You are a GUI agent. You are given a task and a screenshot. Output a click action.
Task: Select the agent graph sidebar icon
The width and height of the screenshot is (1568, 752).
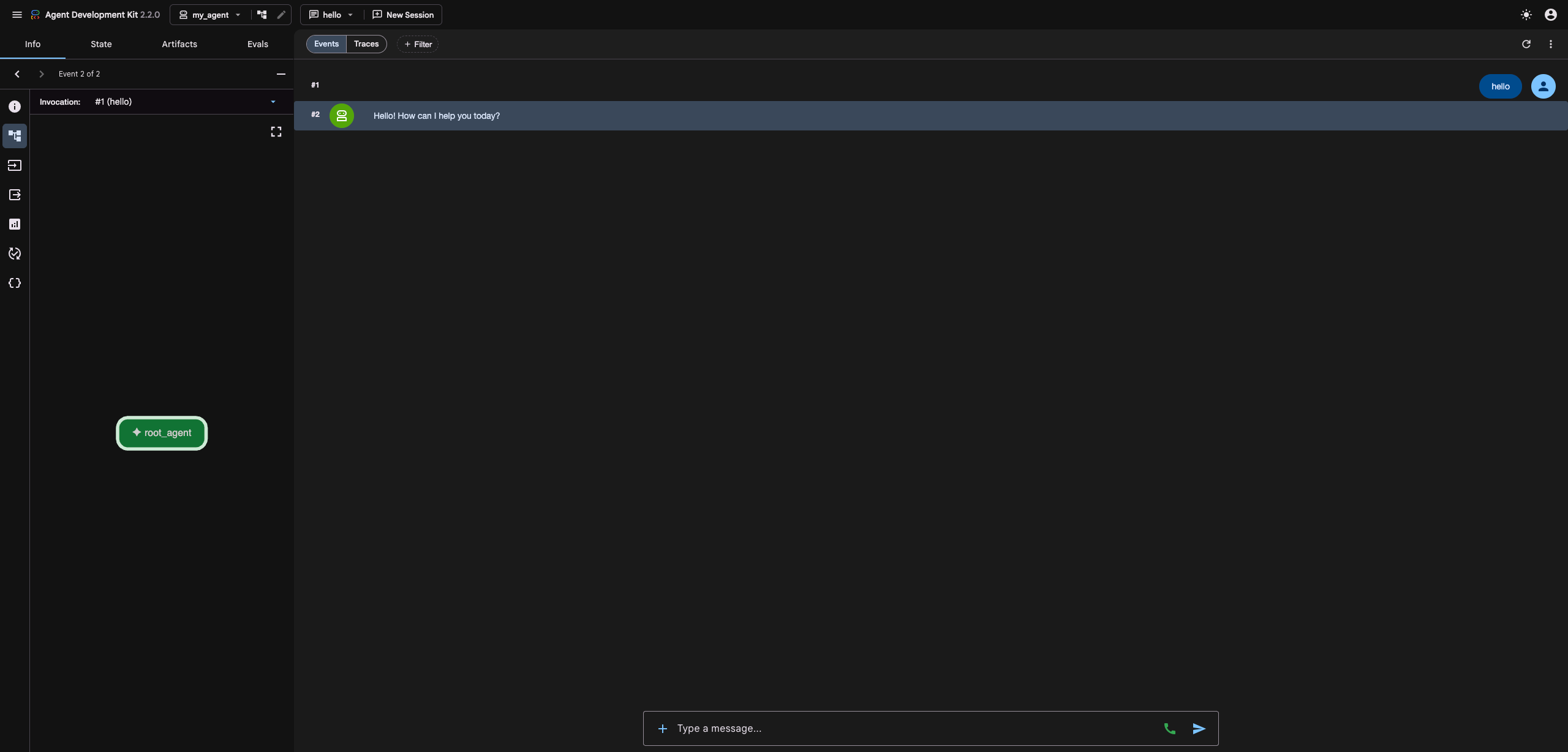pyautogui.click(x=15, y=136)
